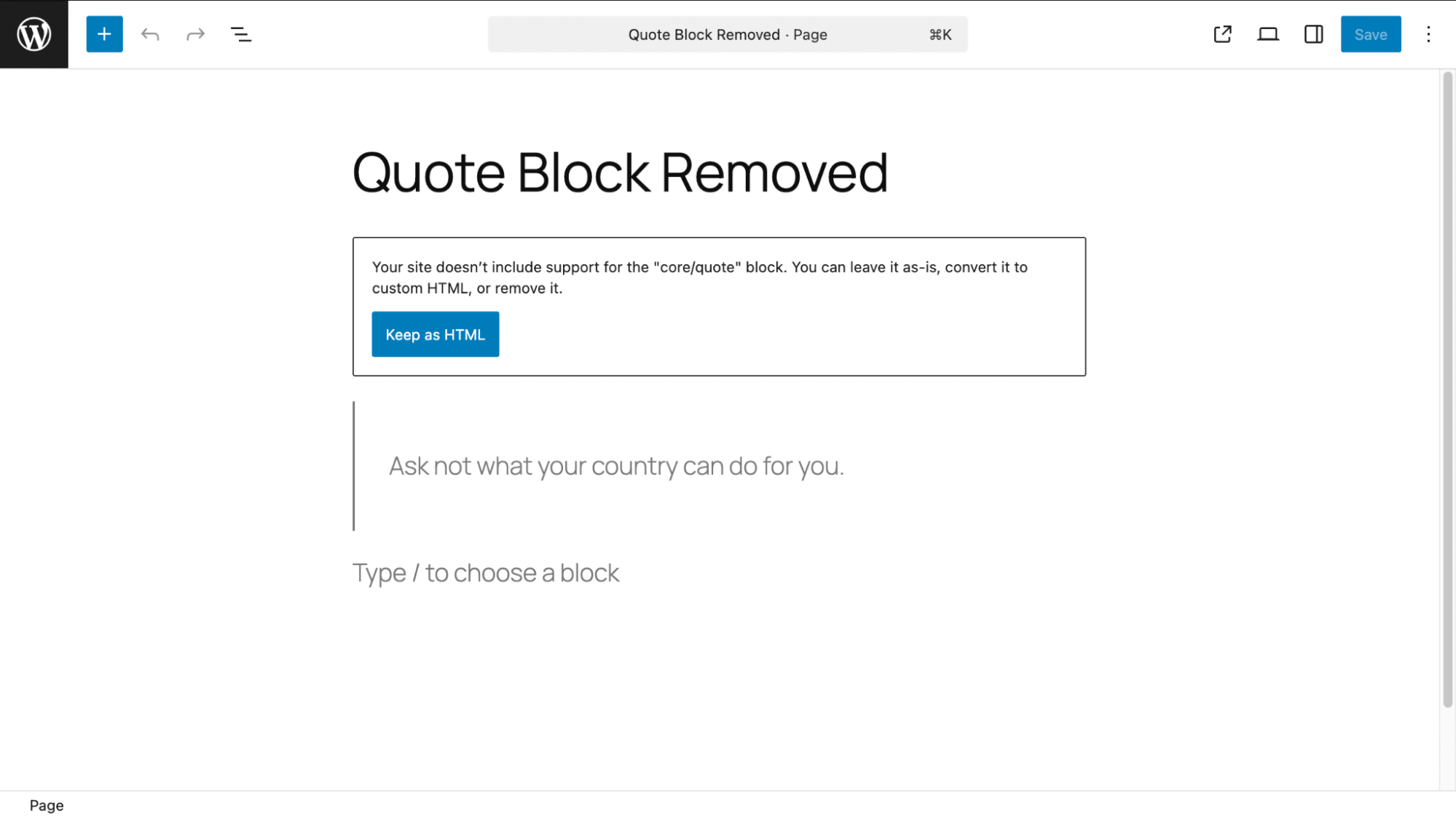Select the unsupported core/quote block warning text
This screenshot has width=1456, height=819.
[x=699, y=277]
